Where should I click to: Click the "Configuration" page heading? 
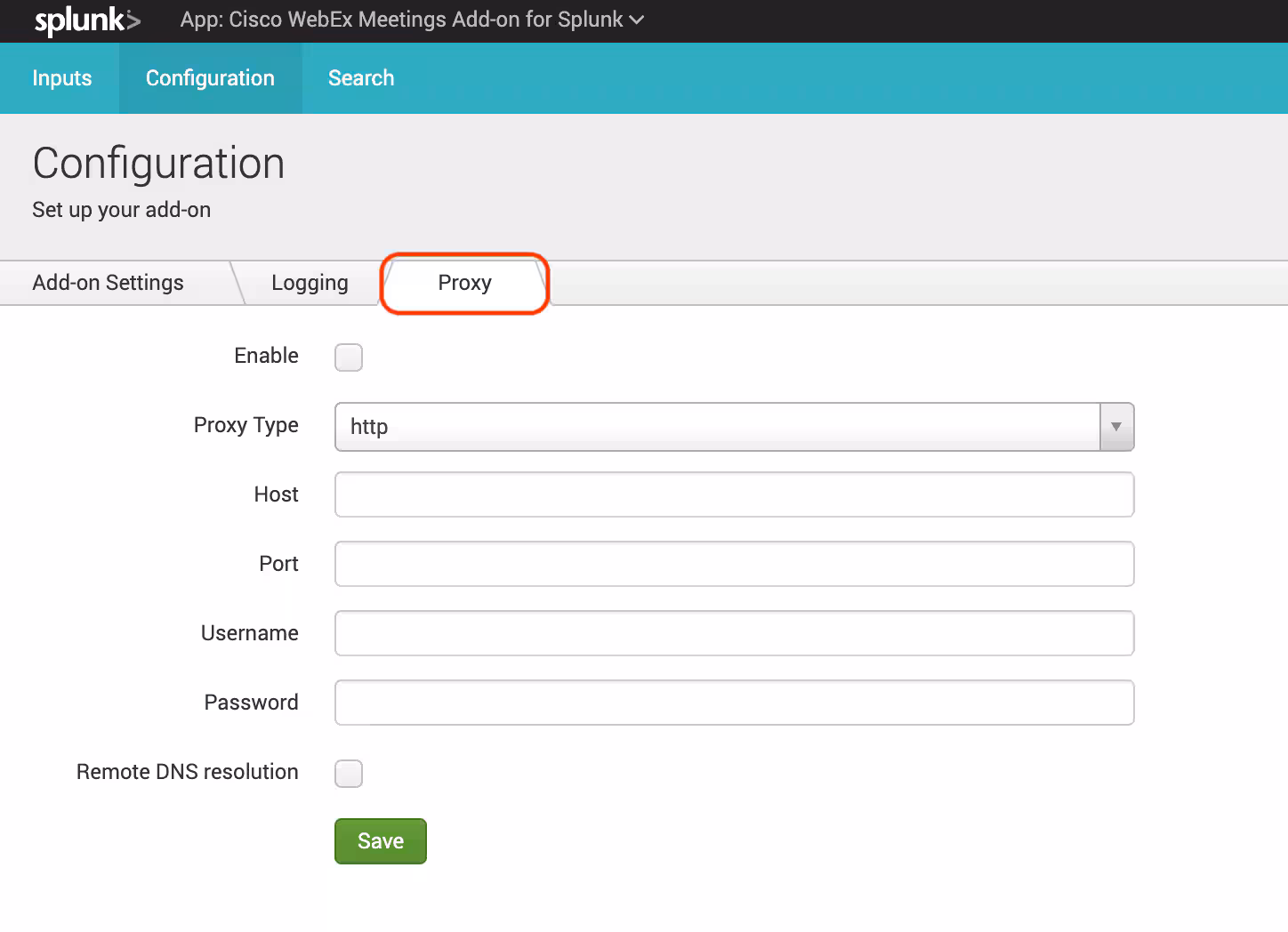click(x=158, y=164)
